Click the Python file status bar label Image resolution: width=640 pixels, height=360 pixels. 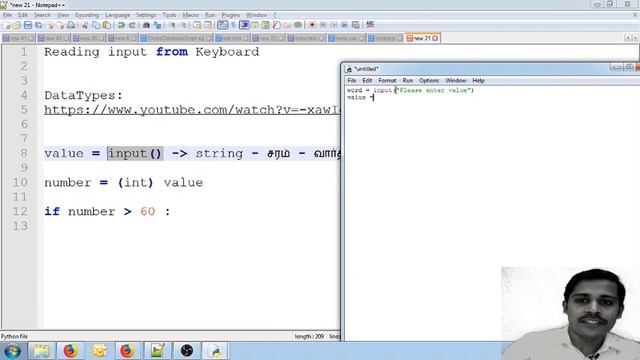14,336
